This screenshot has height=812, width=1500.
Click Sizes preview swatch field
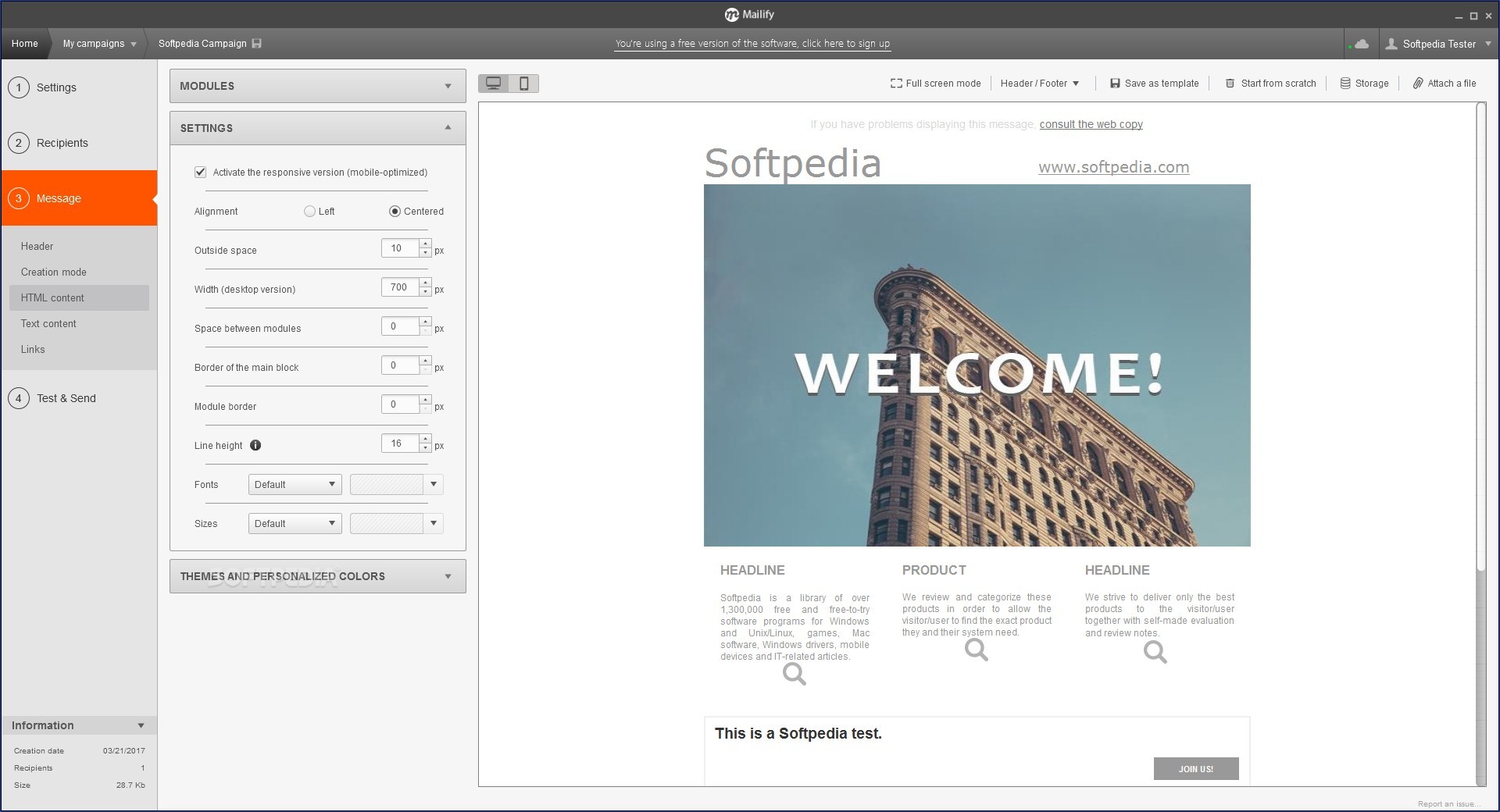(387, 523)
